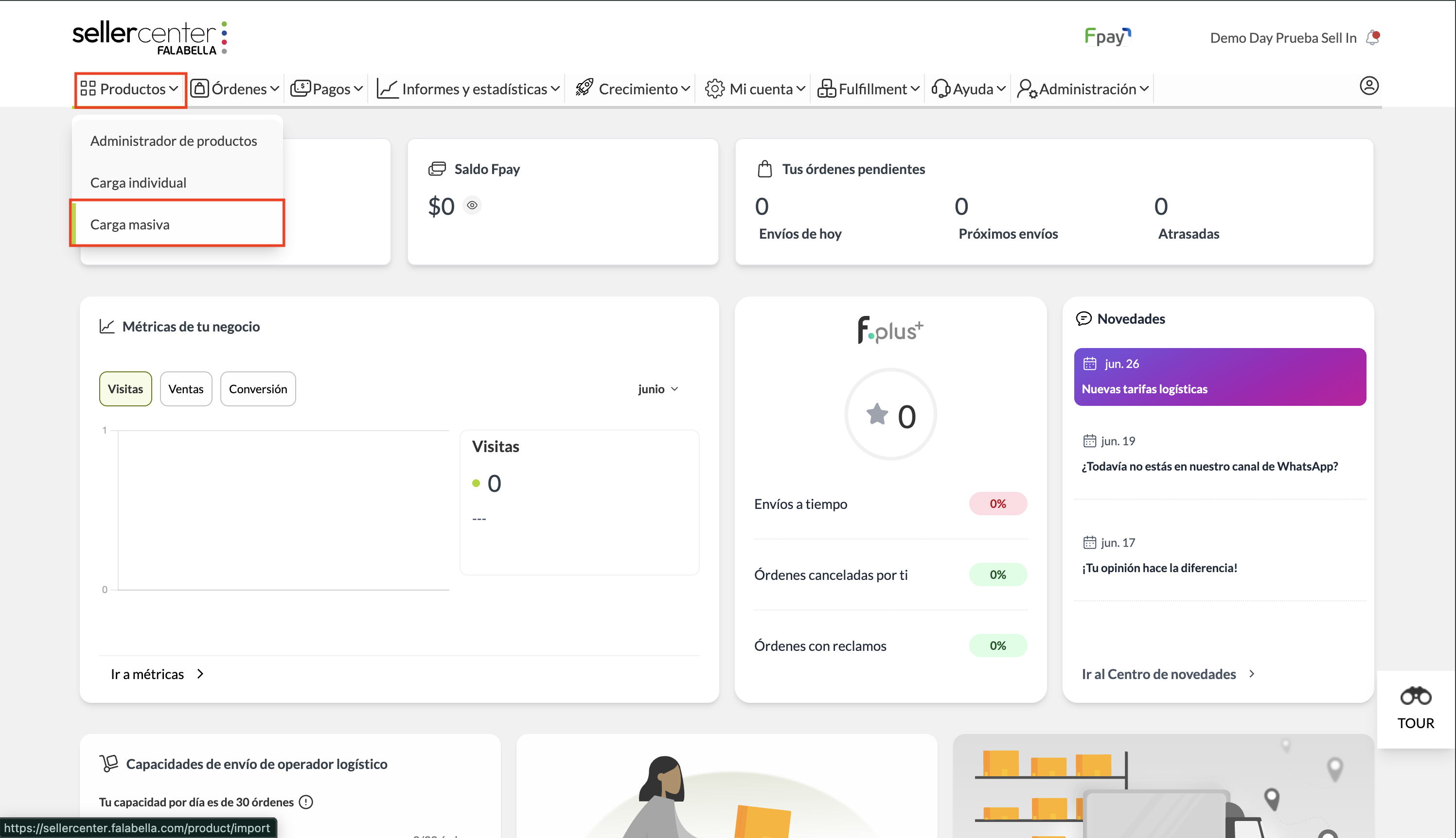Select the Conversión metric tab
The image size is (1456, 838).
pos(258,388)
